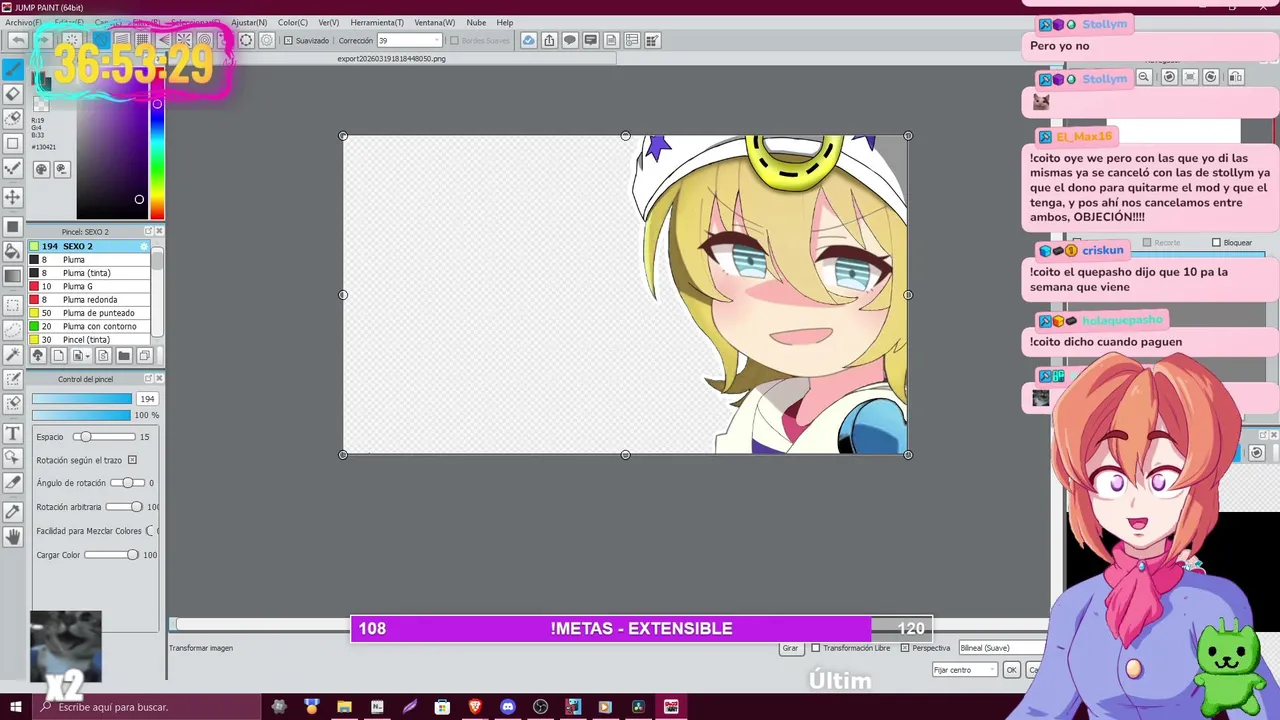
Task: Select the Hand pan tool
Action: 13,536
